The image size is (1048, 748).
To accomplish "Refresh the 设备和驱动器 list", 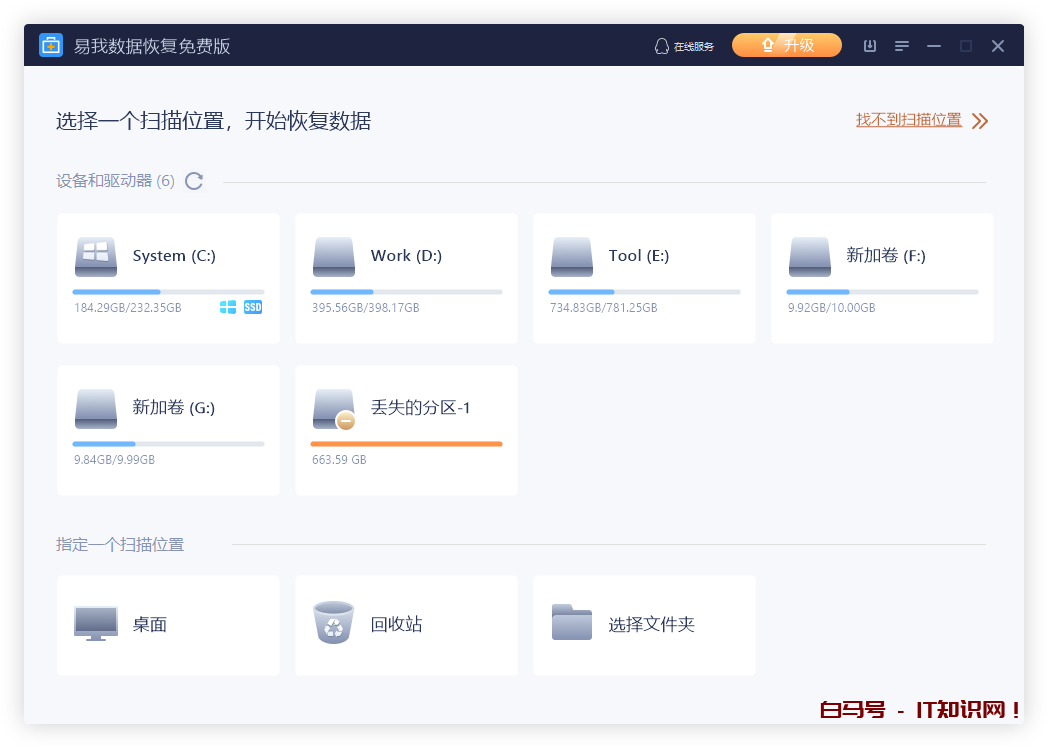I will point(194,181).
